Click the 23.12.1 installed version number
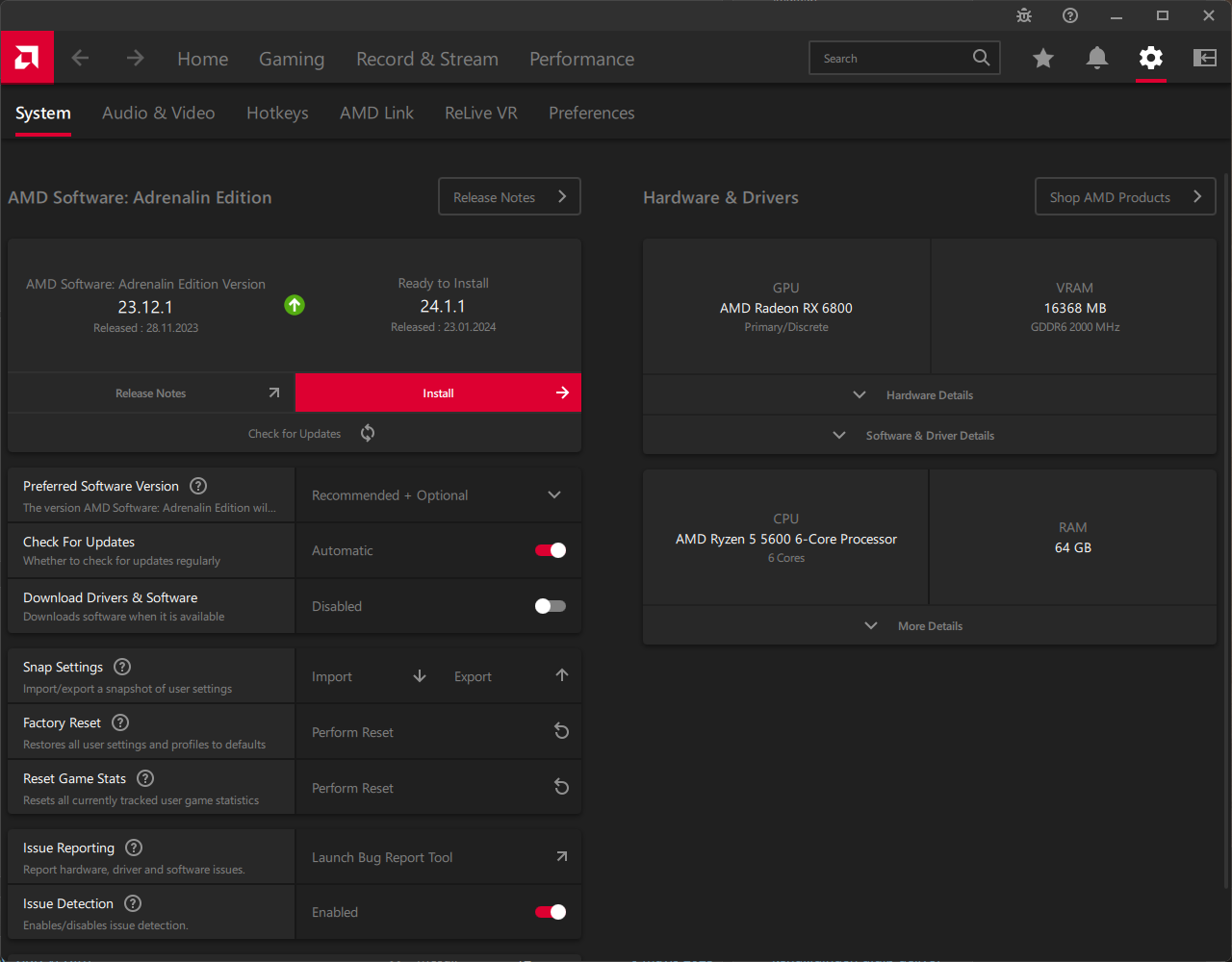The width and height of the screenshot is (1232, 962). click(145, 307)
